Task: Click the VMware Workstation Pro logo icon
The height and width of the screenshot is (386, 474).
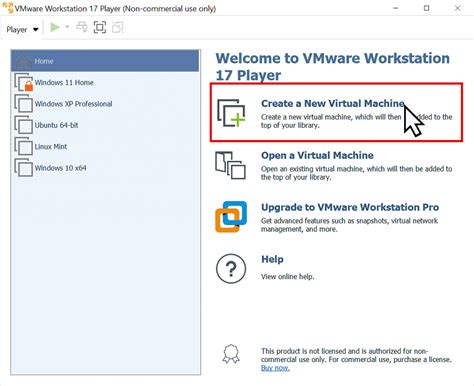Action: (231, 217)
